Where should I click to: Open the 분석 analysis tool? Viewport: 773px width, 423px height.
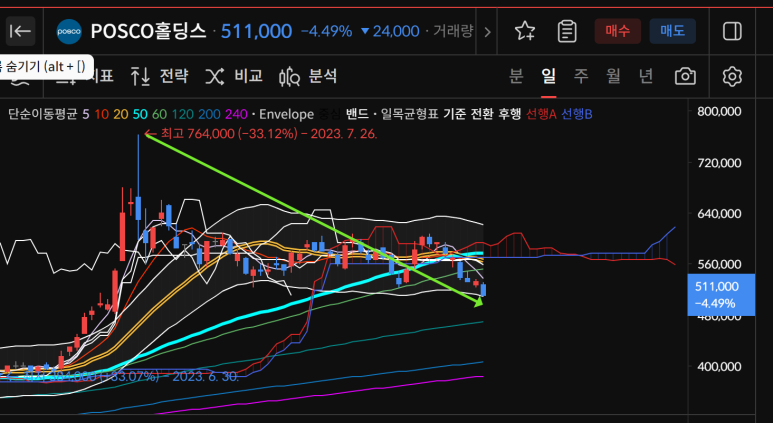point(308,76)
